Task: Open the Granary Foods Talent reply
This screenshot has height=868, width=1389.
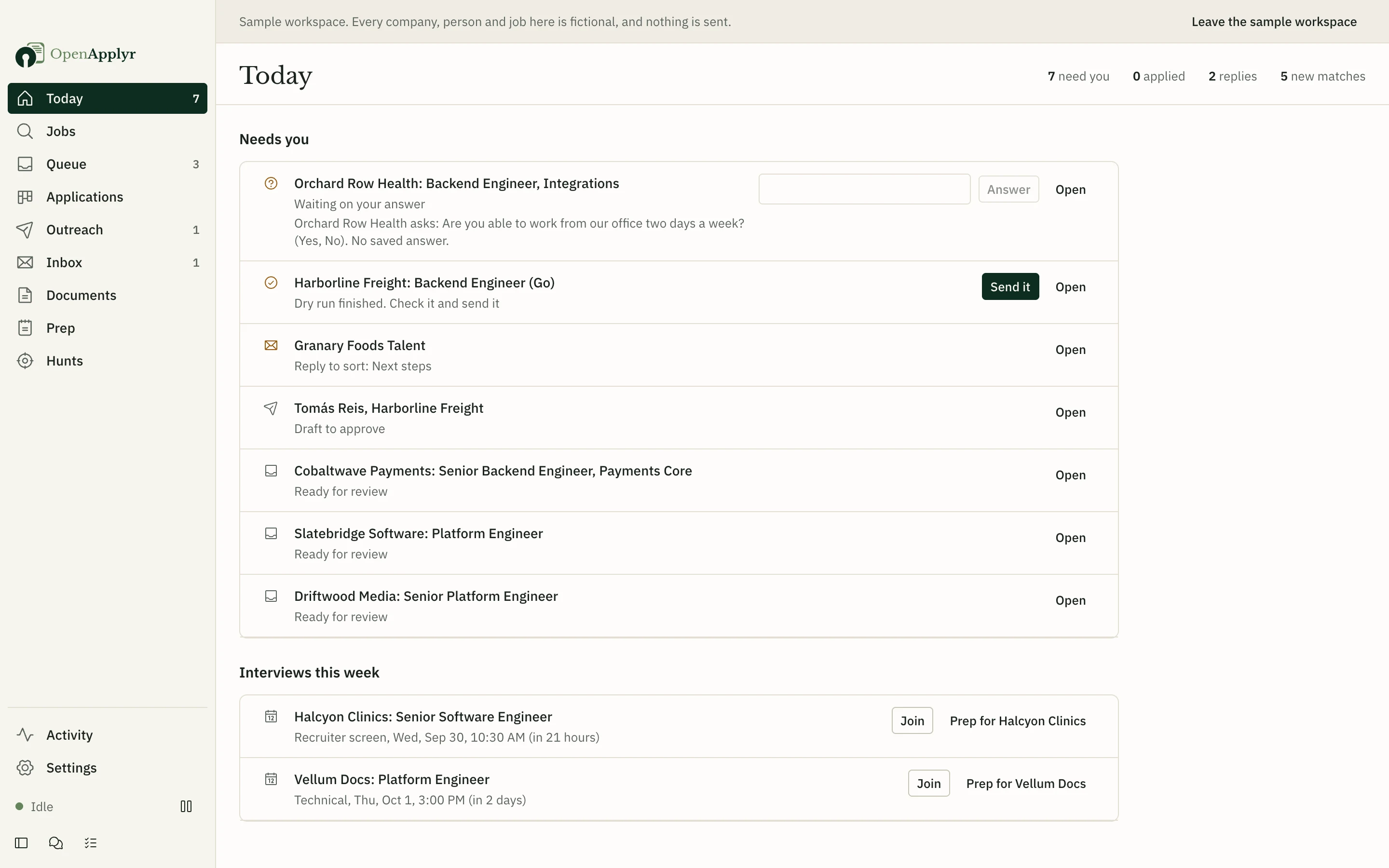Action: [1071, 350]
